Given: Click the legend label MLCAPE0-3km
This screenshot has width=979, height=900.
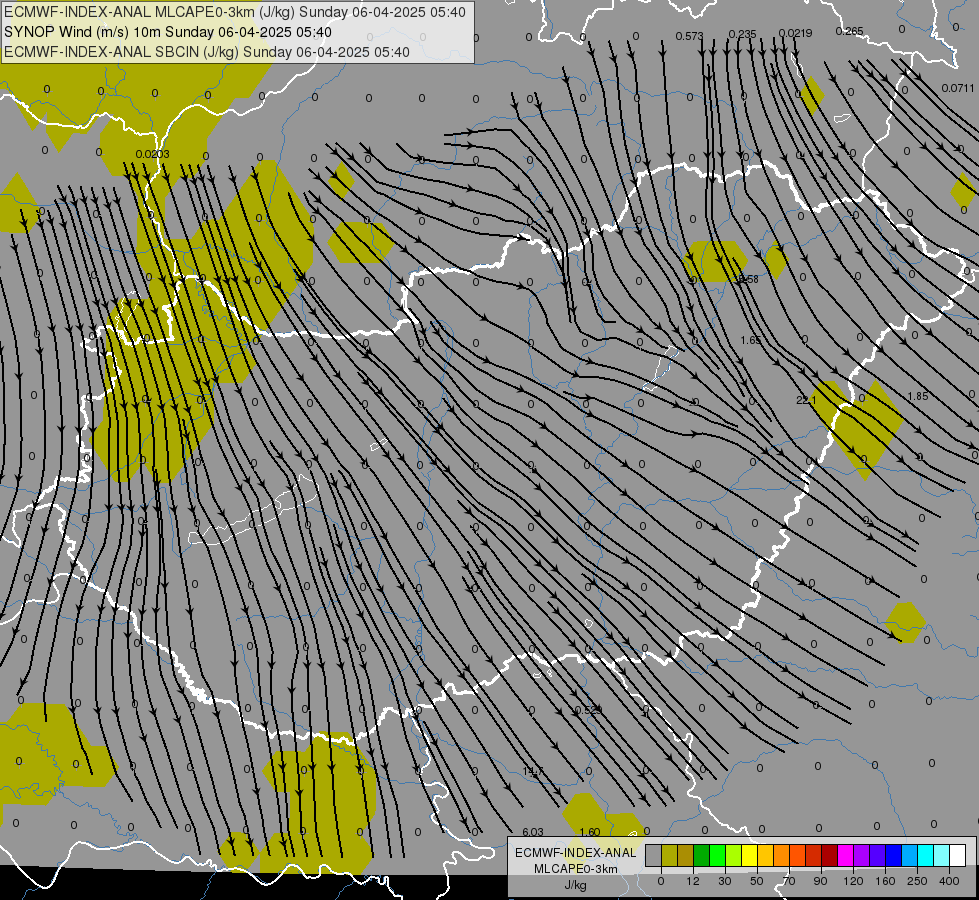Looking at the screenshot, I should (576, 869).
